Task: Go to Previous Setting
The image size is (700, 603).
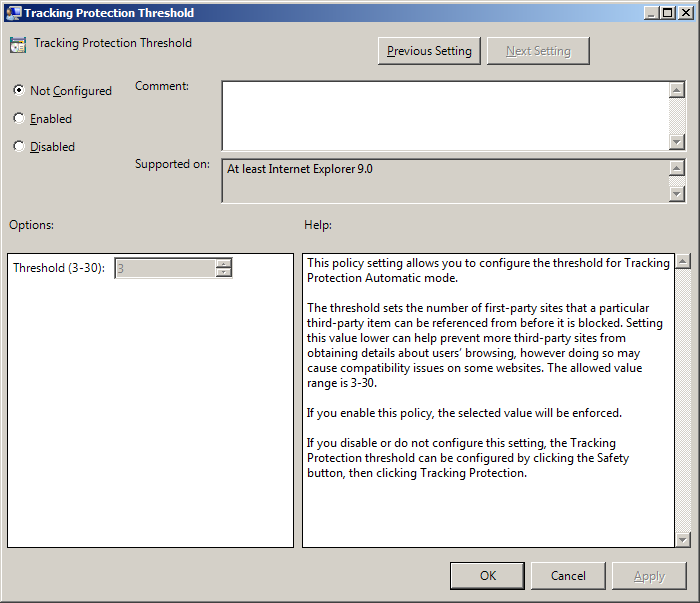Action: [x=430, y=51]
